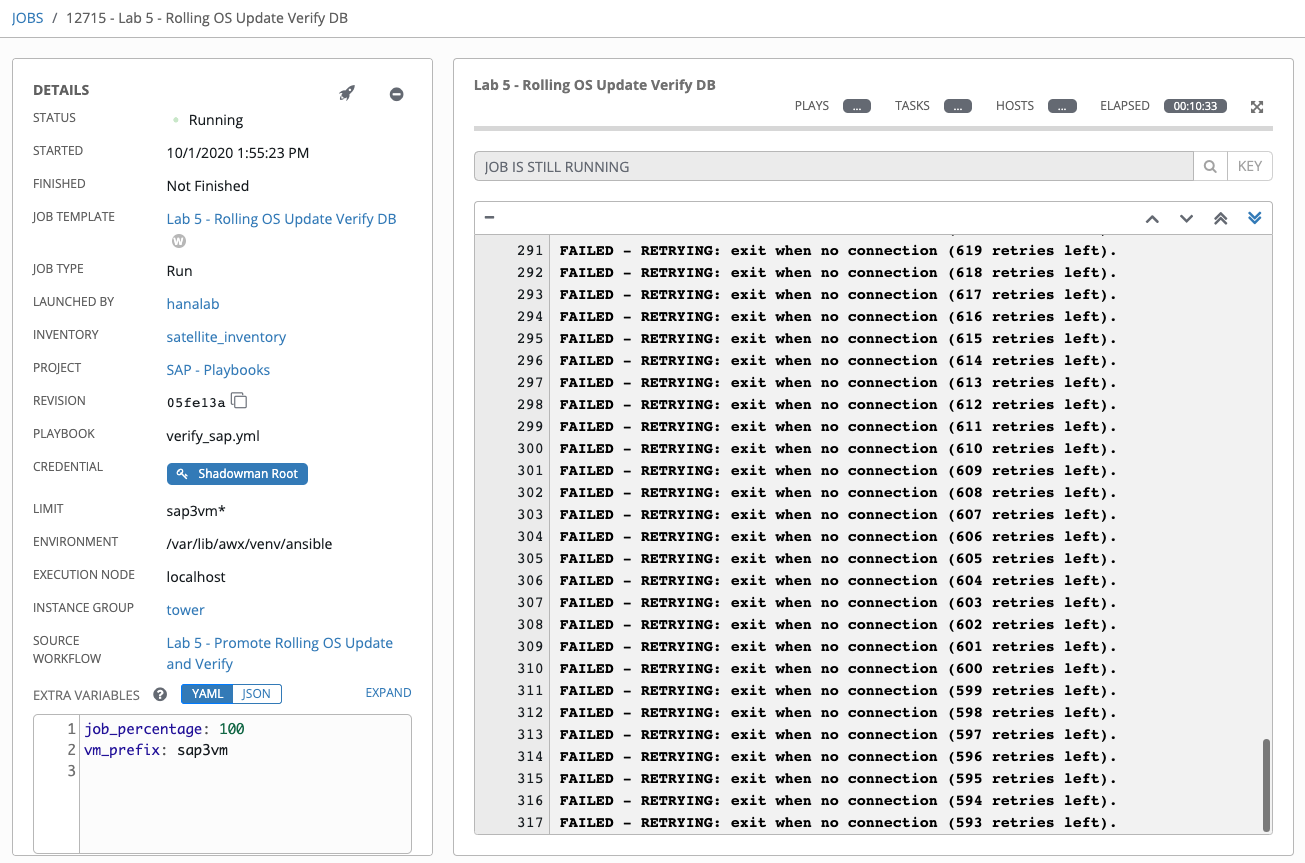Copy the revision hash 05fe13a
Screen dimensions: 1305x863
239,401
